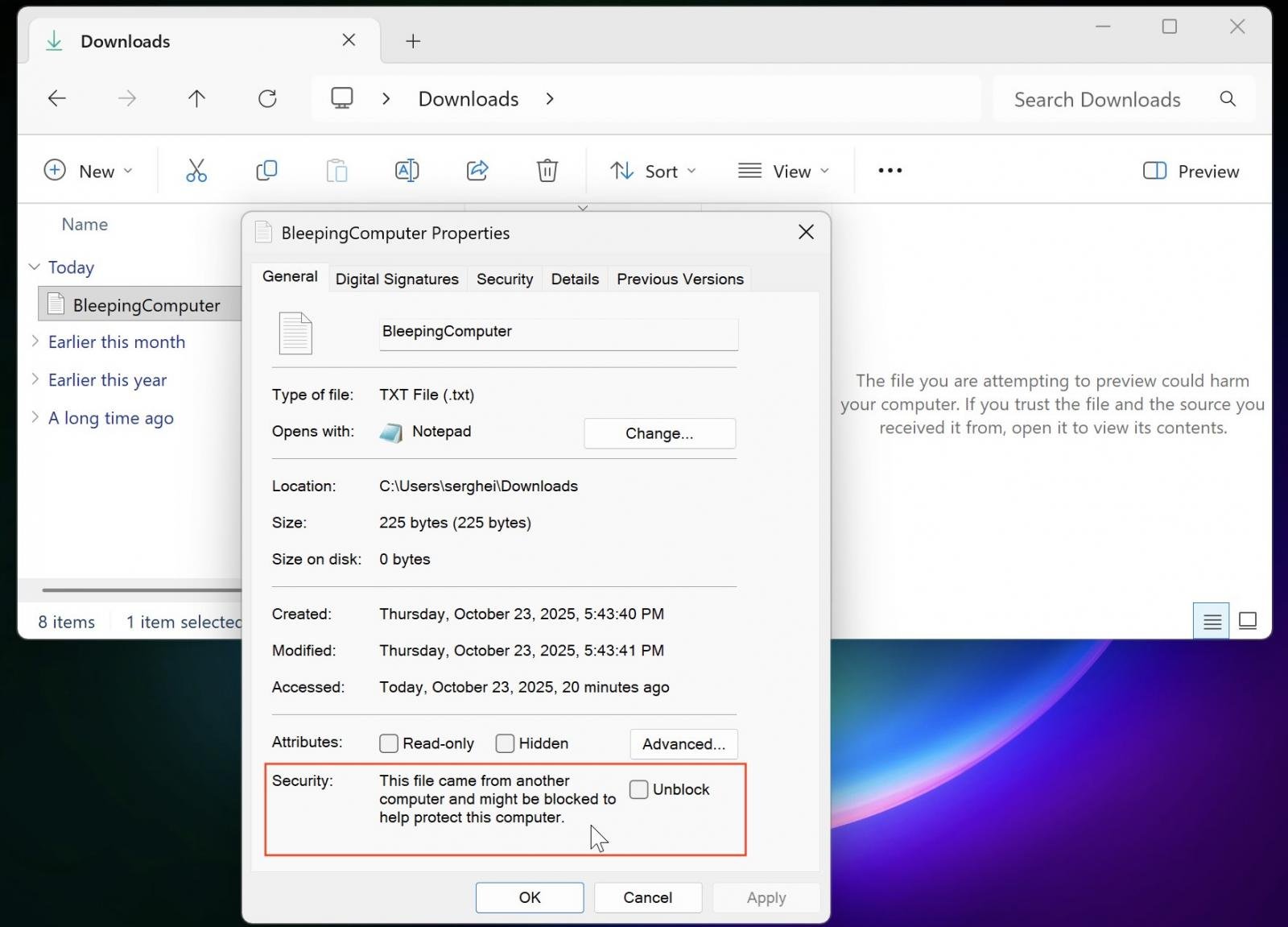Select the Cut tool in the toolbar
Screen dimensions: 1288x927
pyautogui.click(x=196, y=170)
